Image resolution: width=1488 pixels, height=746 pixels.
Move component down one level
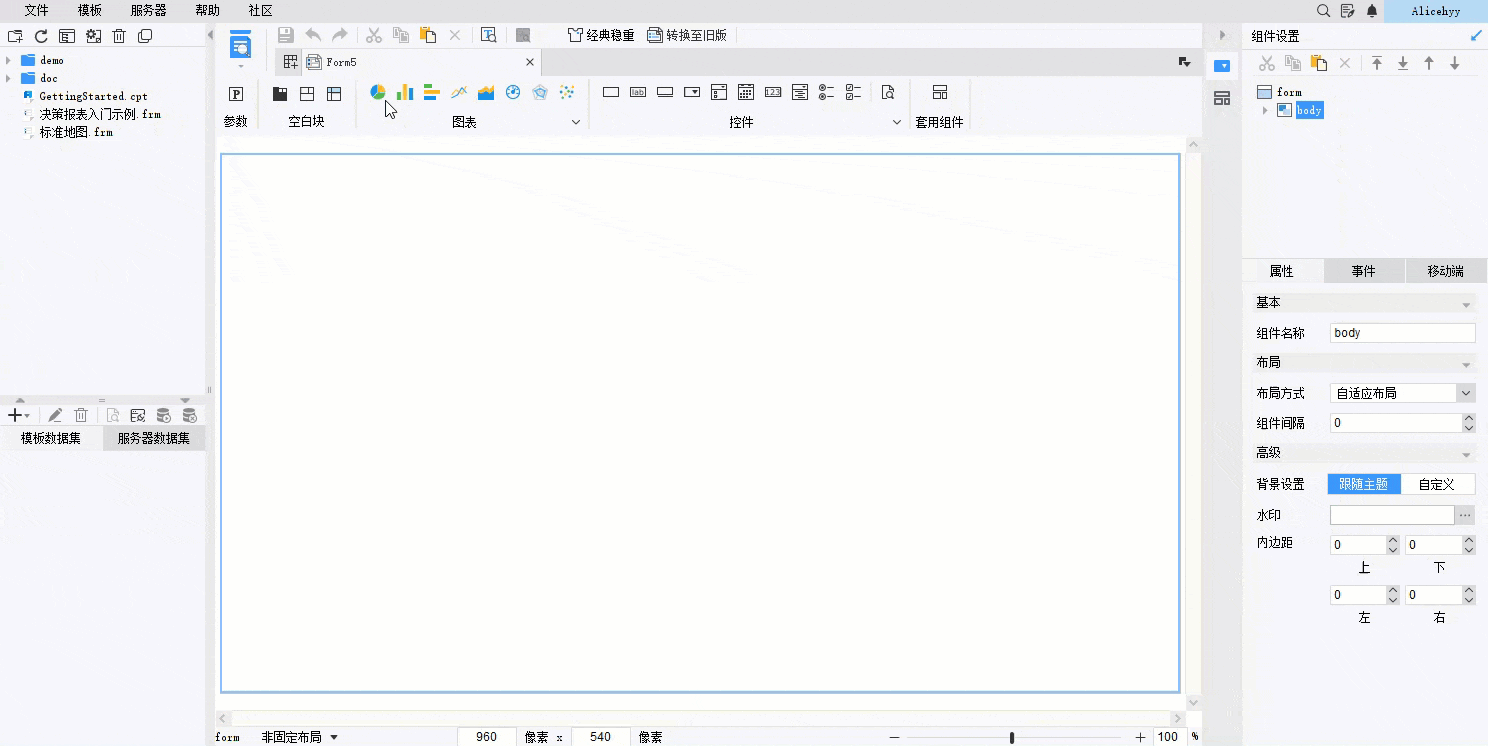1455,63
